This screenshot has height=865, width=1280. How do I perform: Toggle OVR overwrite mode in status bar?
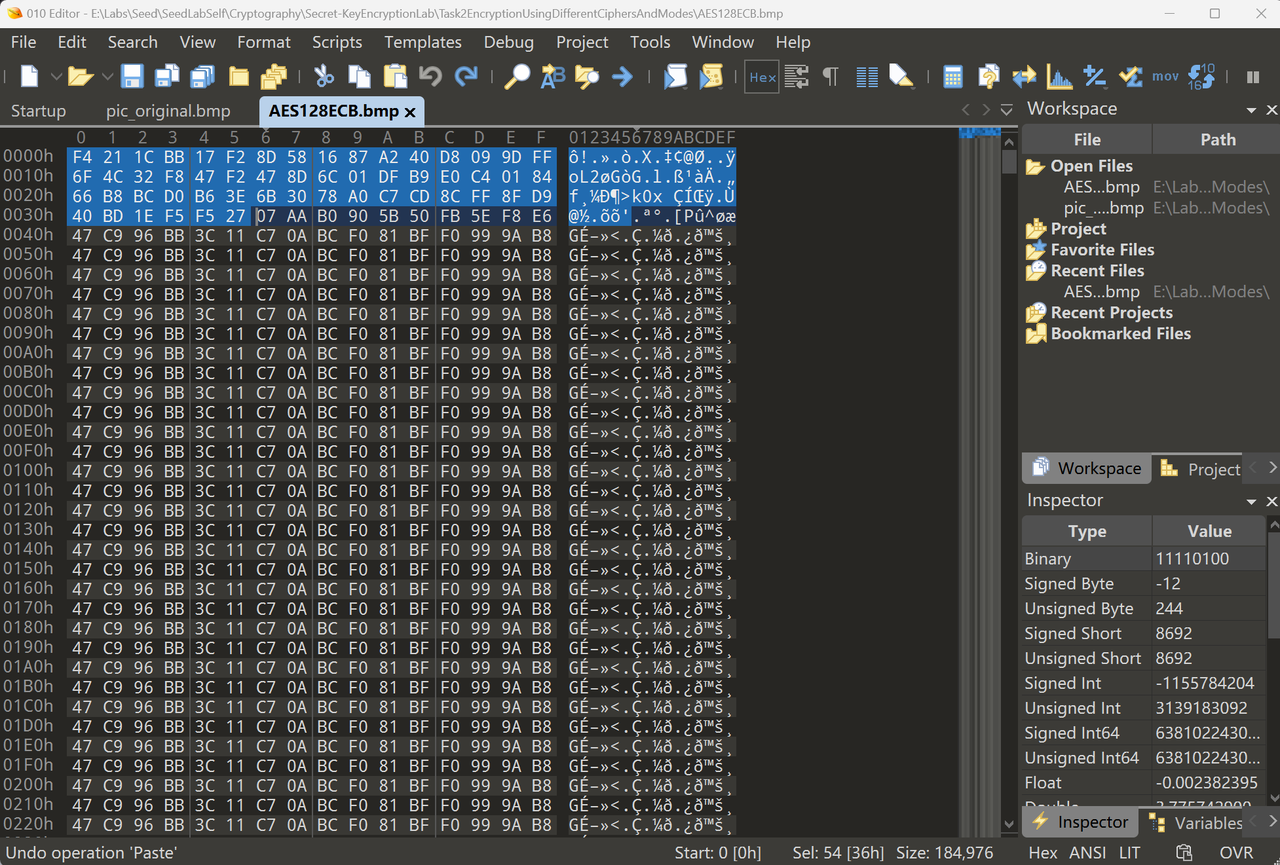point(1236,853)
